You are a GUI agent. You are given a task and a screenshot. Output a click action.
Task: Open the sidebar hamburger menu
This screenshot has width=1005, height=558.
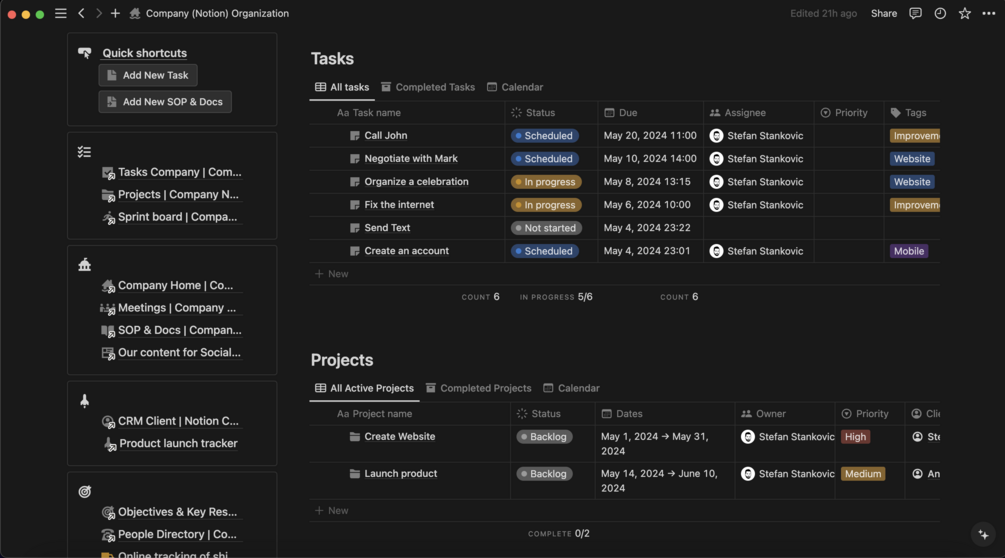coord(61,14)
